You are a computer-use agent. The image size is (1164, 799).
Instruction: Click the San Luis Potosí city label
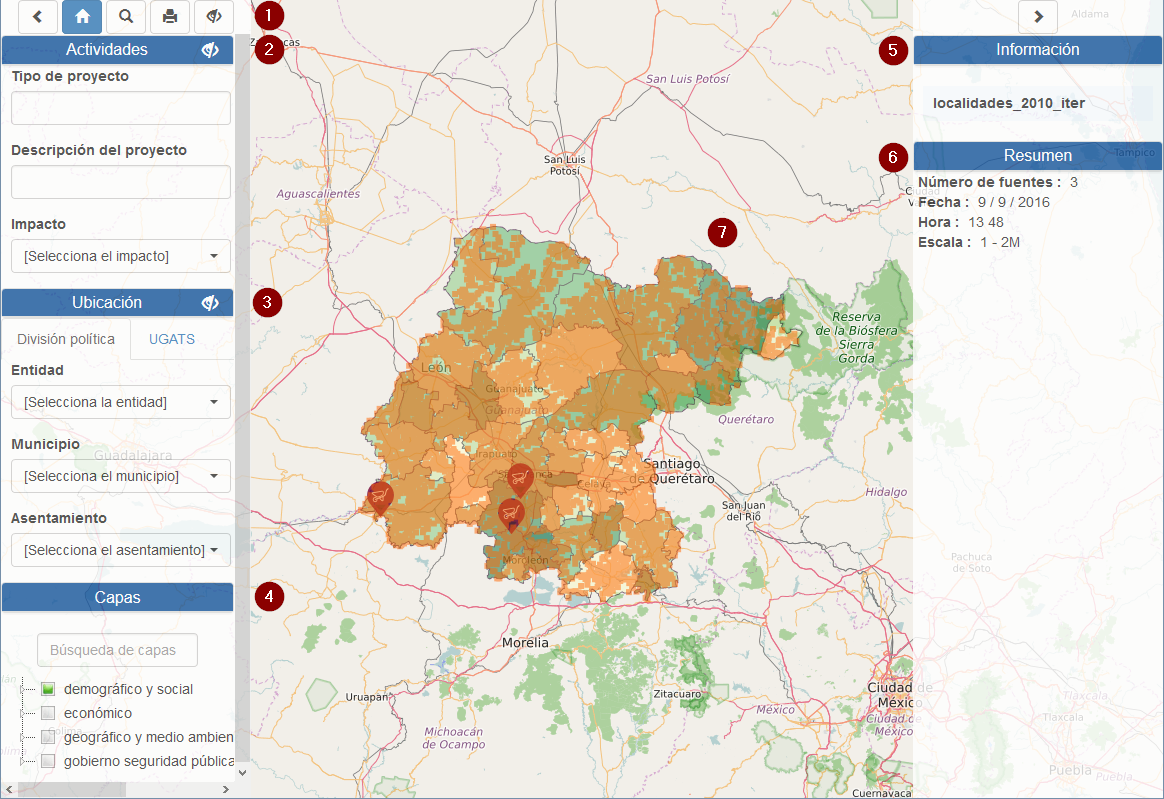tap(564, 165)
